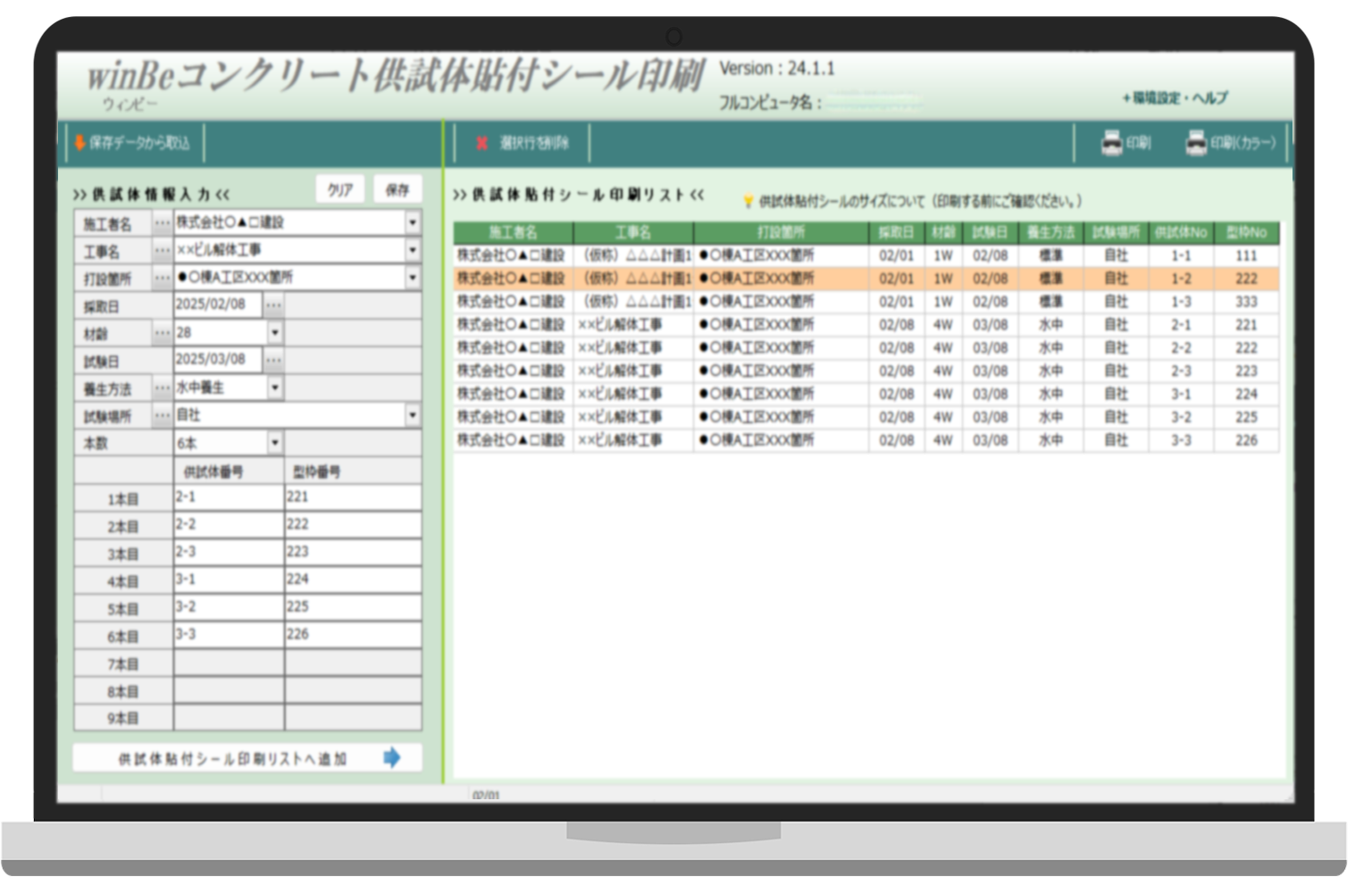The width and height of the screenshot is (1372, 885).
Task: Open the 本数 count dropdown
Action: tap(275, 443)
